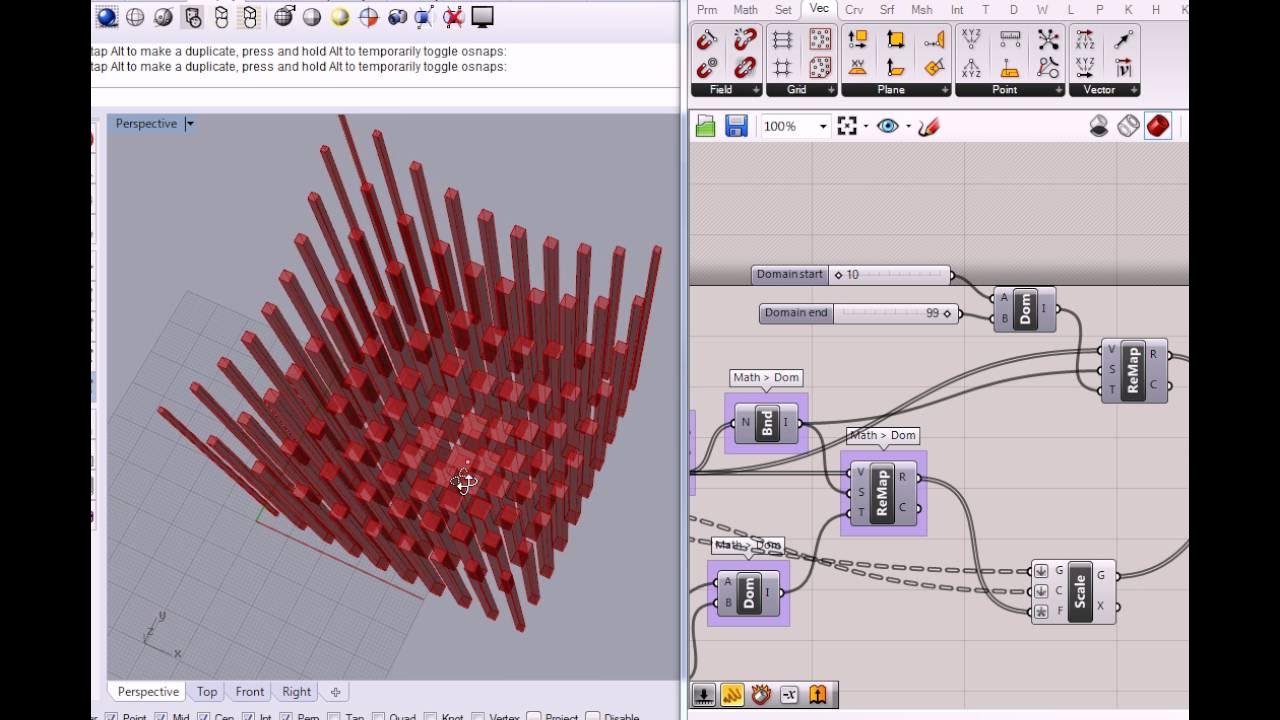
Task: Switch to the Math ribbon tab
Action: point(746,10)
